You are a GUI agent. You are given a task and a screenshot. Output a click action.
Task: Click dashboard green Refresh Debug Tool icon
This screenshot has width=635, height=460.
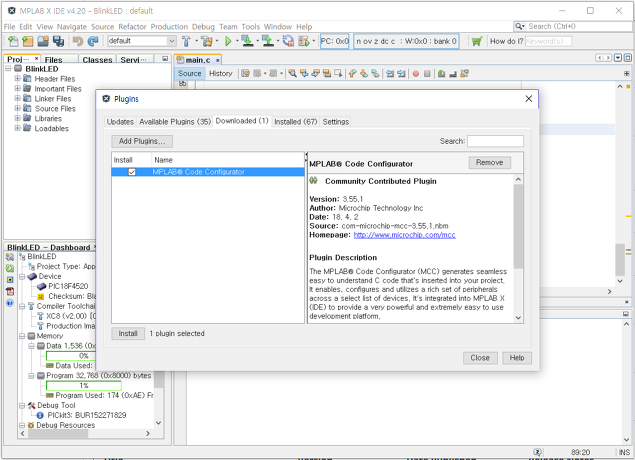(10, 268)
